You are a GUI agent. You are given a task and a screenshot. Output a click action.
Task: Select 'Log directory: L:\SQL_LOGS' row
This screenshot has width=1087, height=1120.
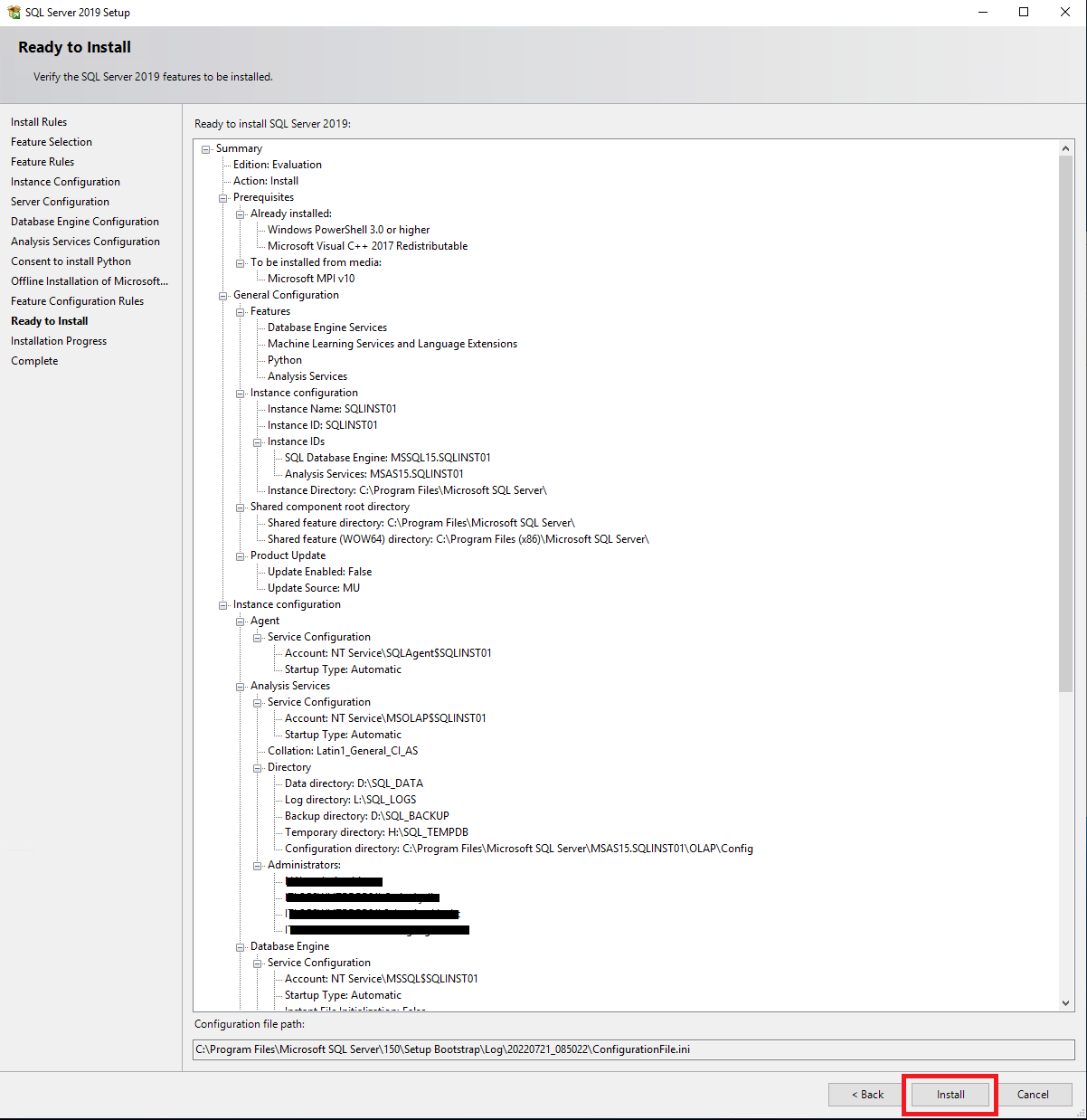tap(351, 800)
